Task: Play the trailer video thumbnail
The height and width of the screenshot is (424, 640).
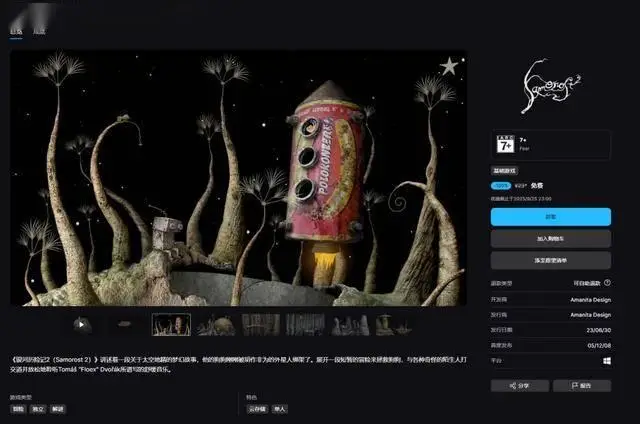Action: pyautogui.click(x=82, y=325)
